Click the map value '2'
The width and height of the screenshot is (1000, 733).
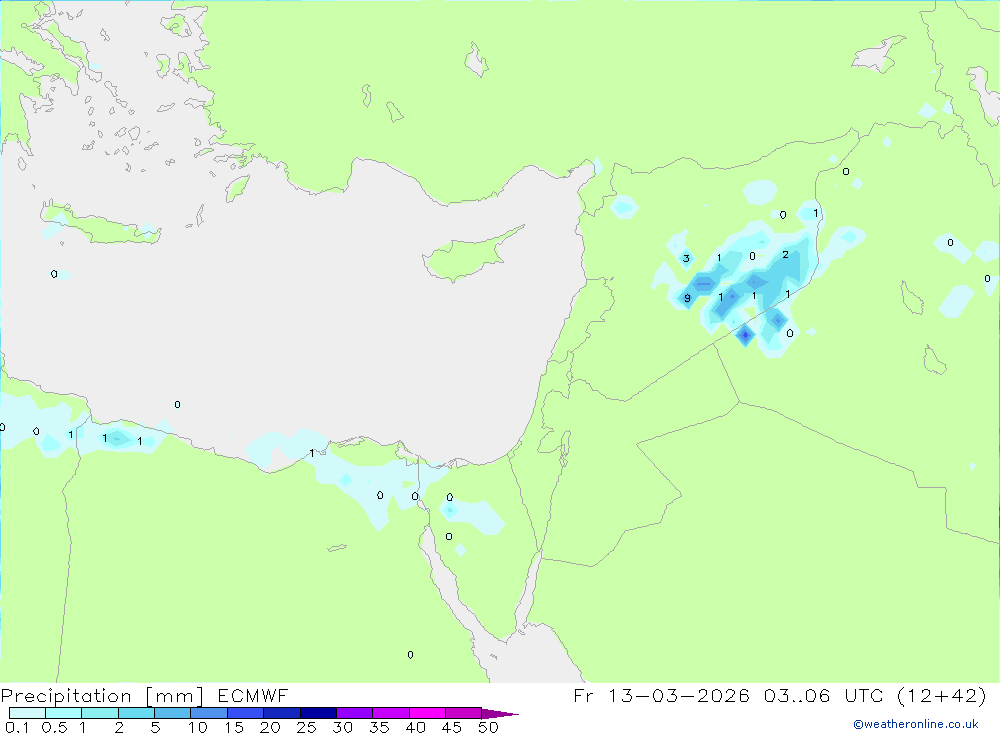(785, 255)
